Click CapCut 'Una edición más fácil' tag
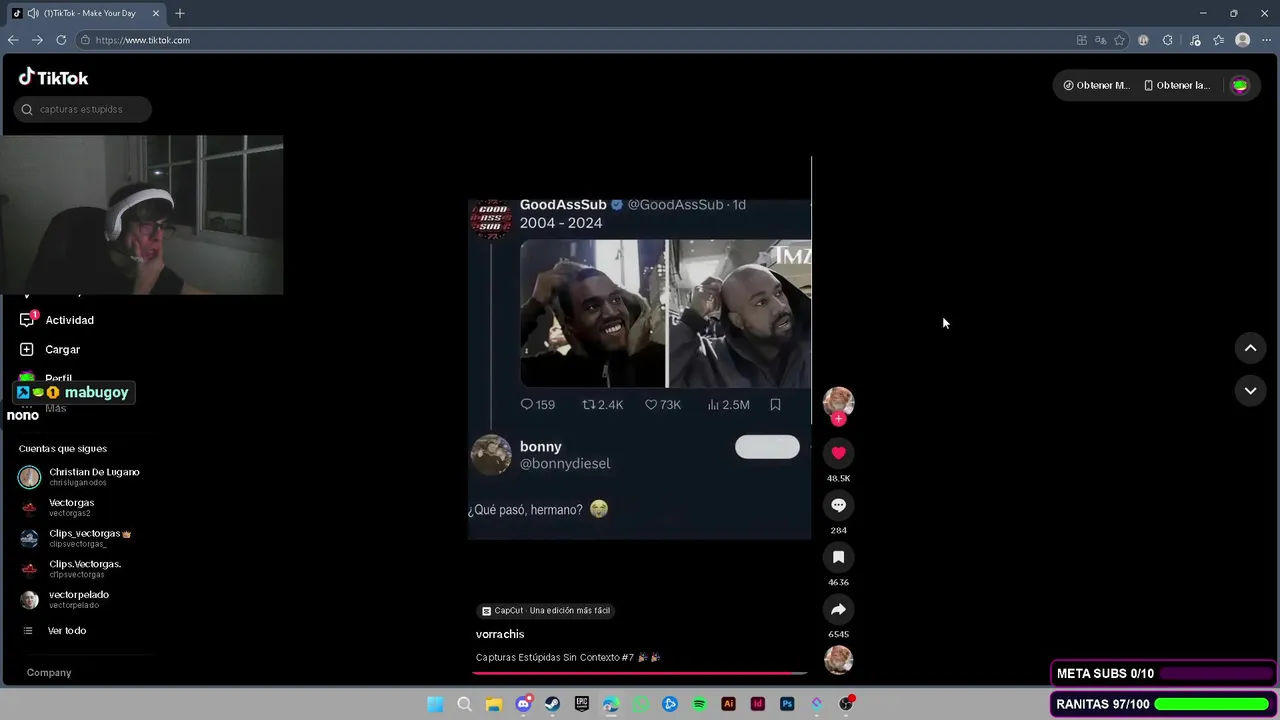 [546, 610]
